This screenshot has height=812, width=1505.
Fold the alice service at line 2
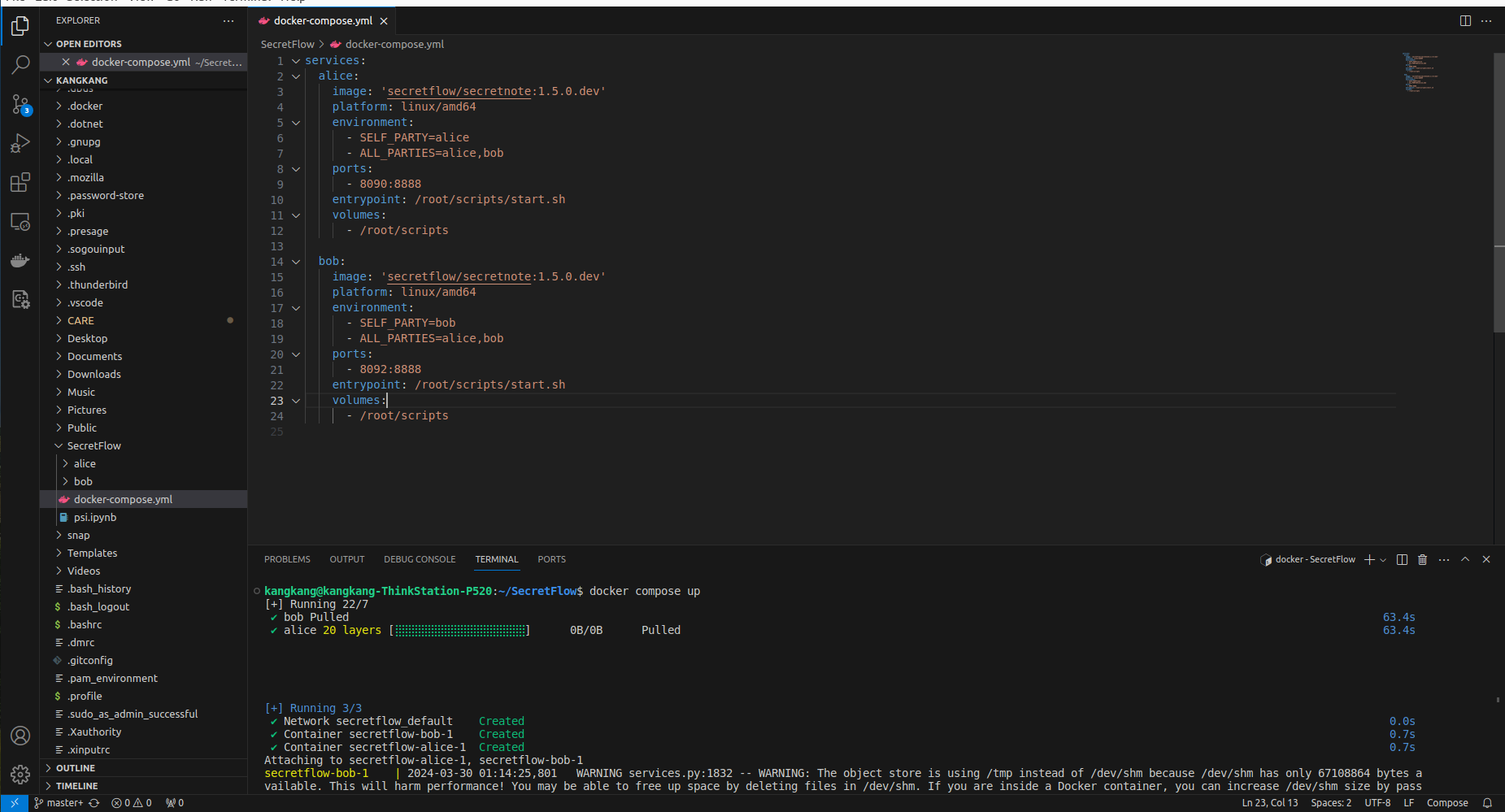(296, 76)
